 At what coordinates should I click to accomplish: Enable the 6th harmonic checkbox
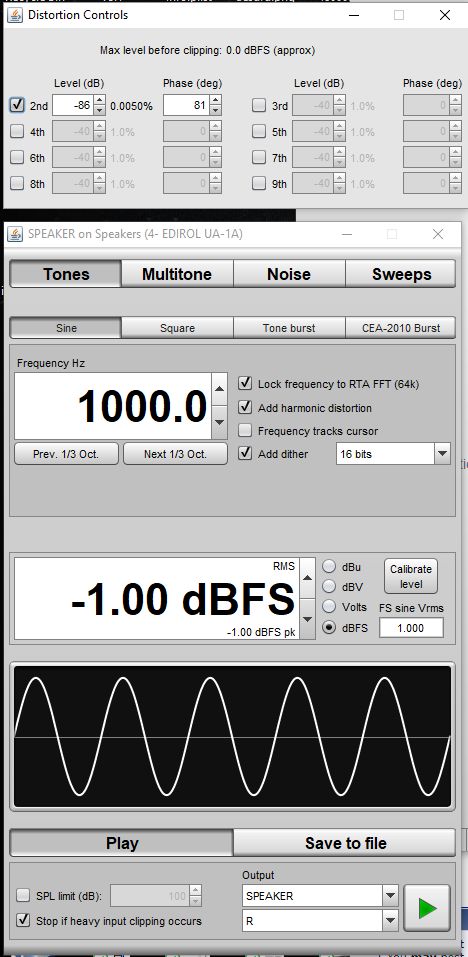pos(17,157)
